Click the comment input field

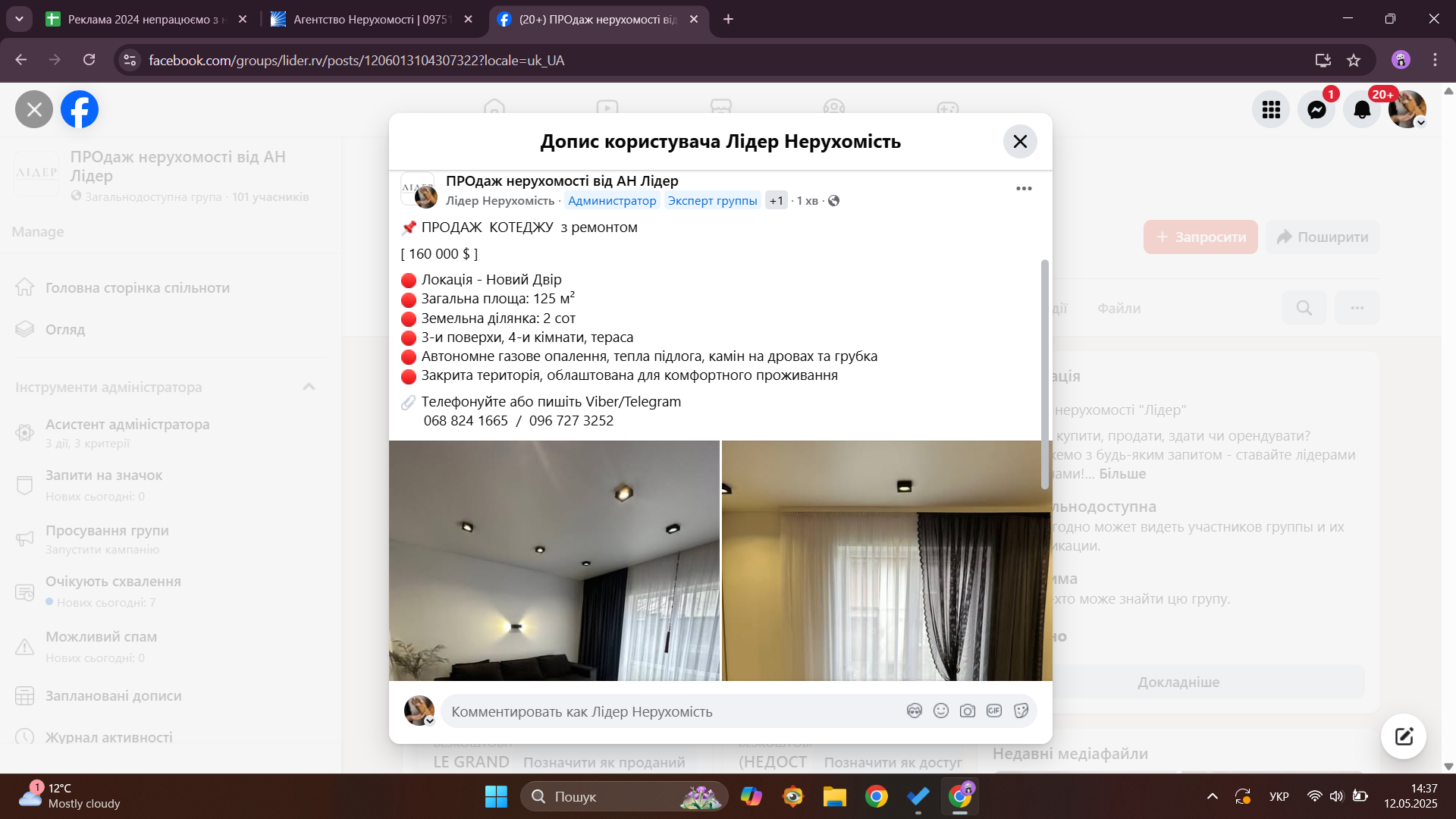point(667,711)
